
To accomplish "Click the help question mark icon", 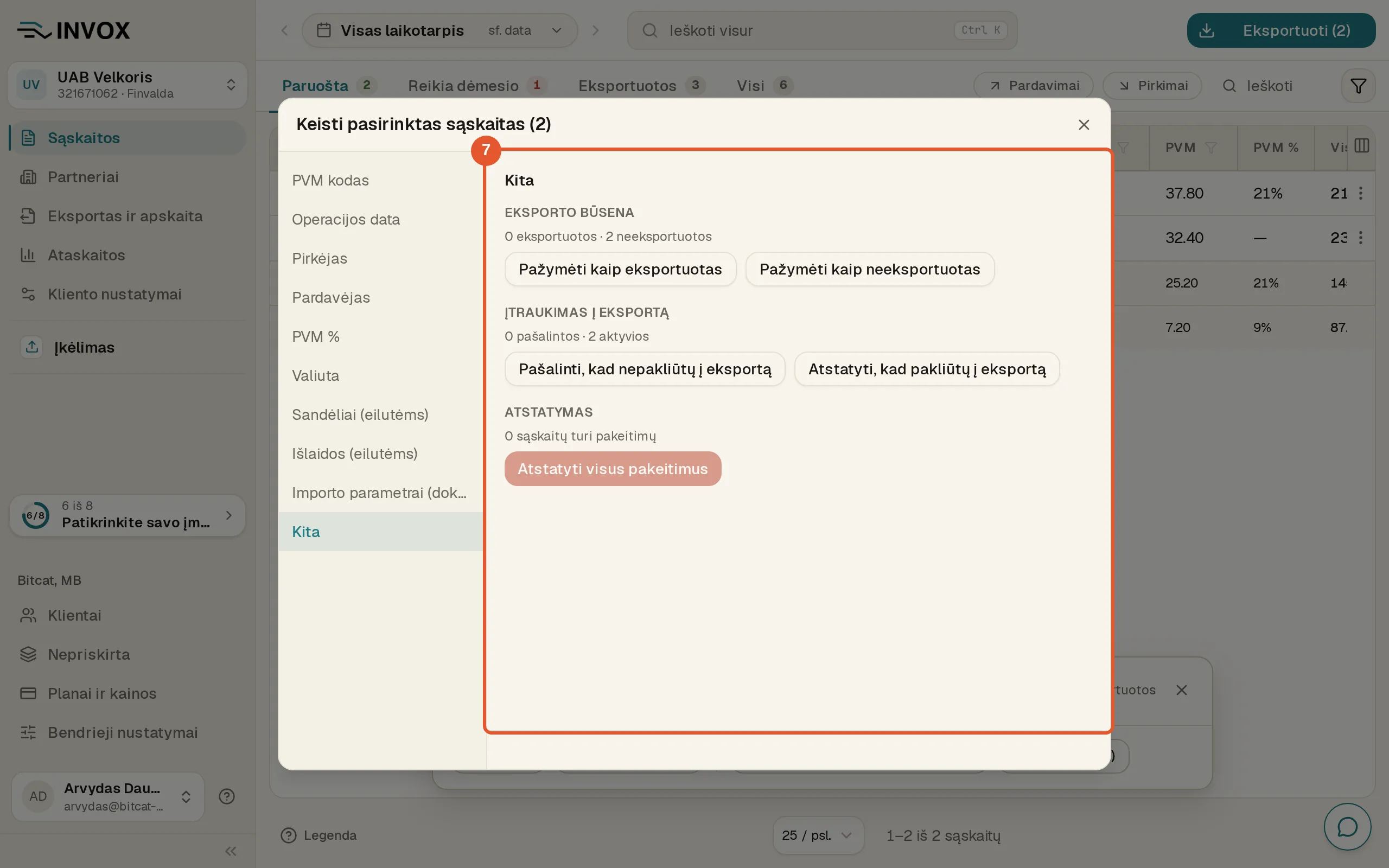I will tap(227, 796).
